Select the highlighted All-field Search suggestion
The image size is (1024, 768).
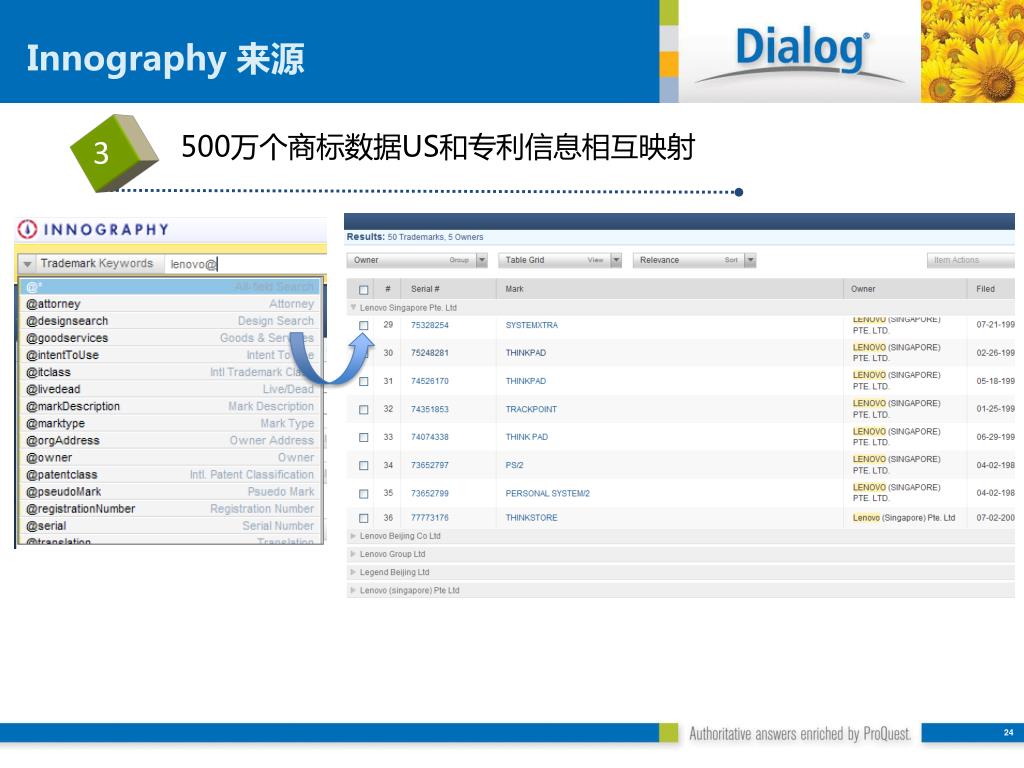[170, 287]
